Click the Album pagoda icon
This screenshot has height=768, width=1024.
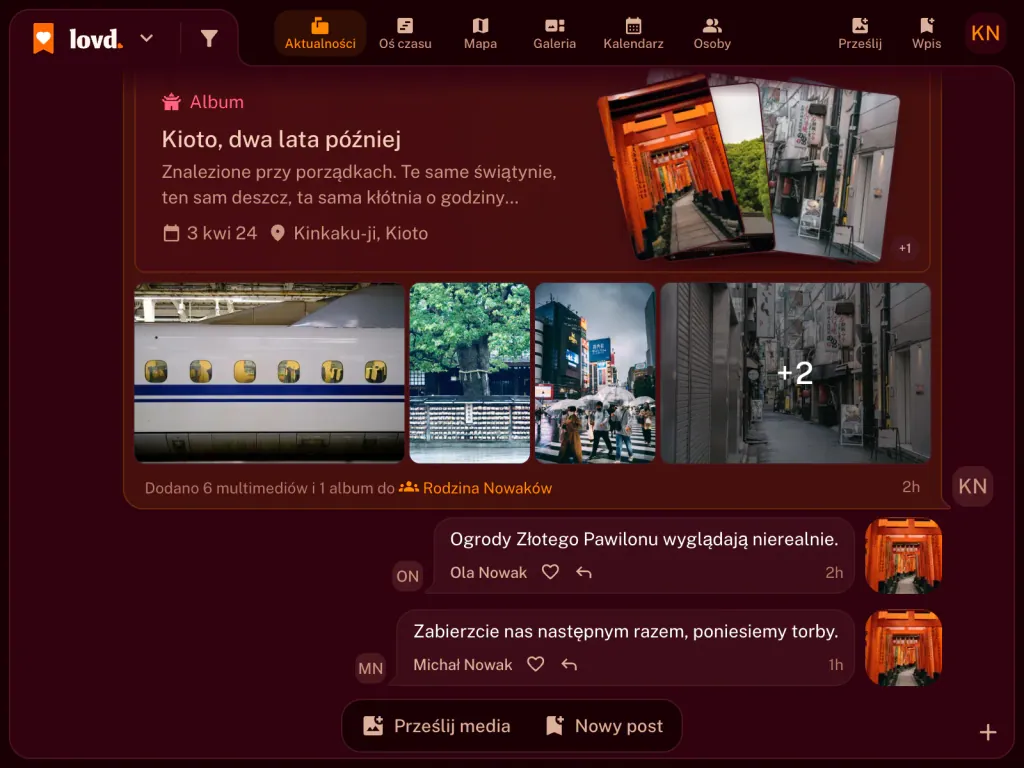click(171, 102)
